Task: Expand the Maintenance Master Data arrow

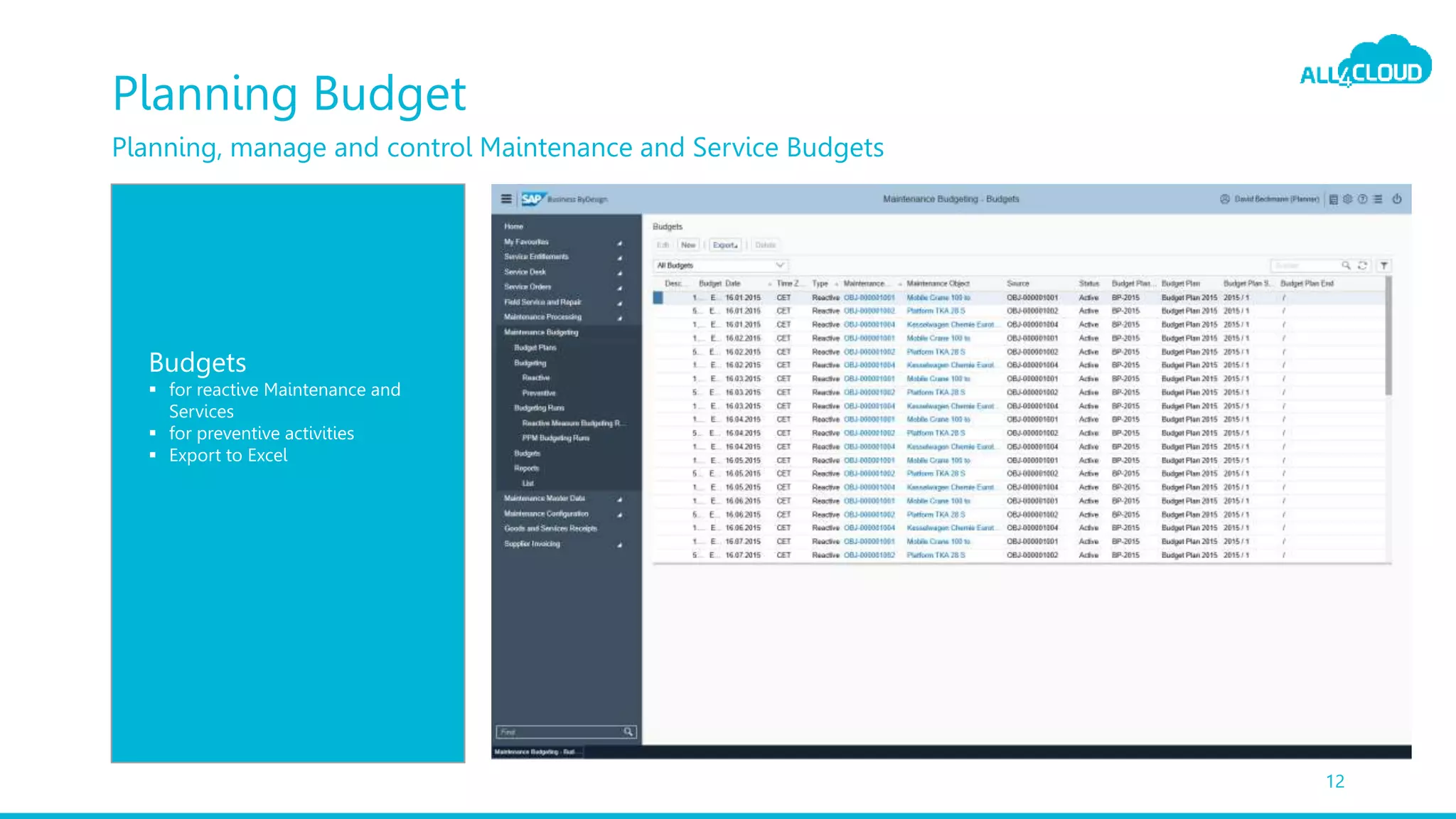Action: (x=619, y=499)
